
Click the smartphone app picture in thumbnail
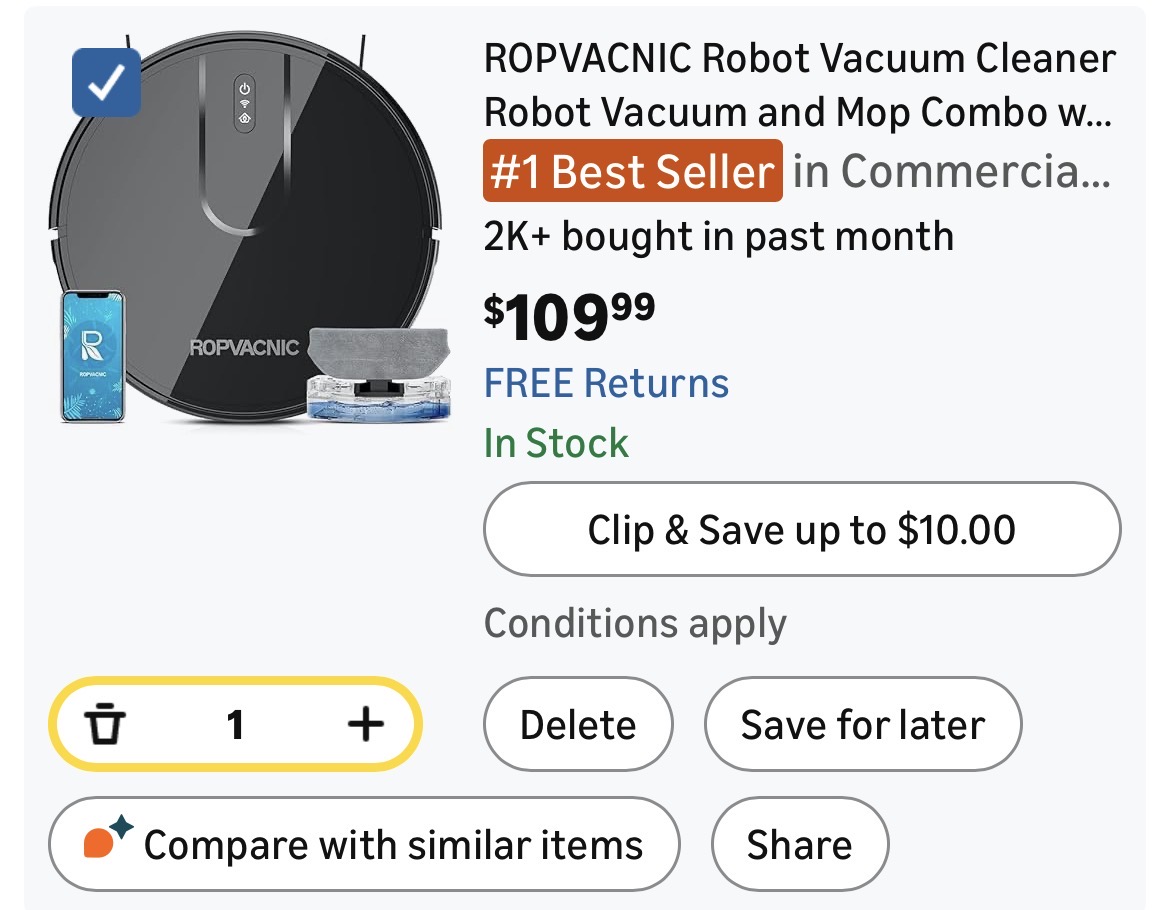(92, 356)
